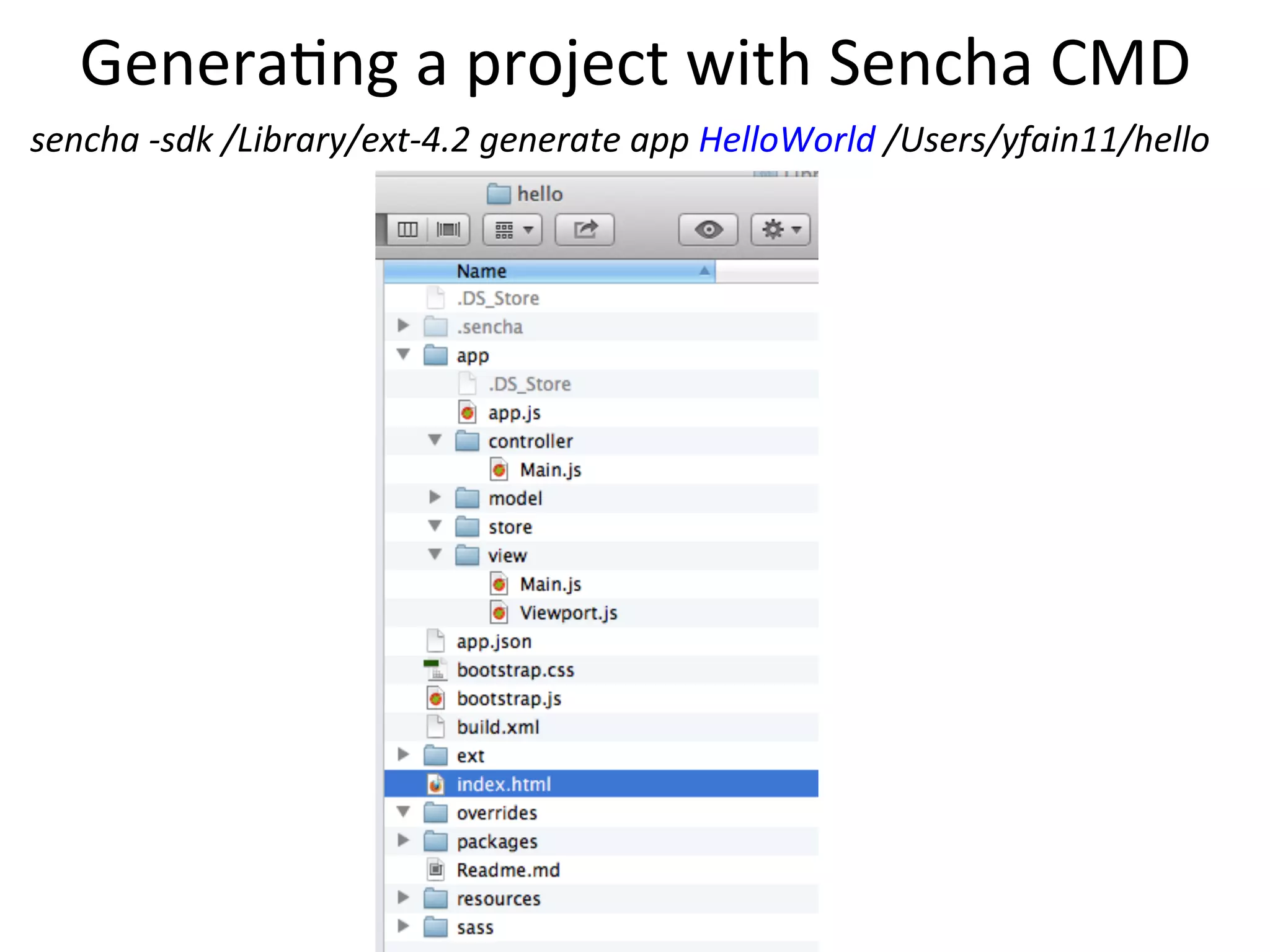
Task: Select .DS_Store file icon inside app
Action: pyautogui.click(x=468, y=384)
